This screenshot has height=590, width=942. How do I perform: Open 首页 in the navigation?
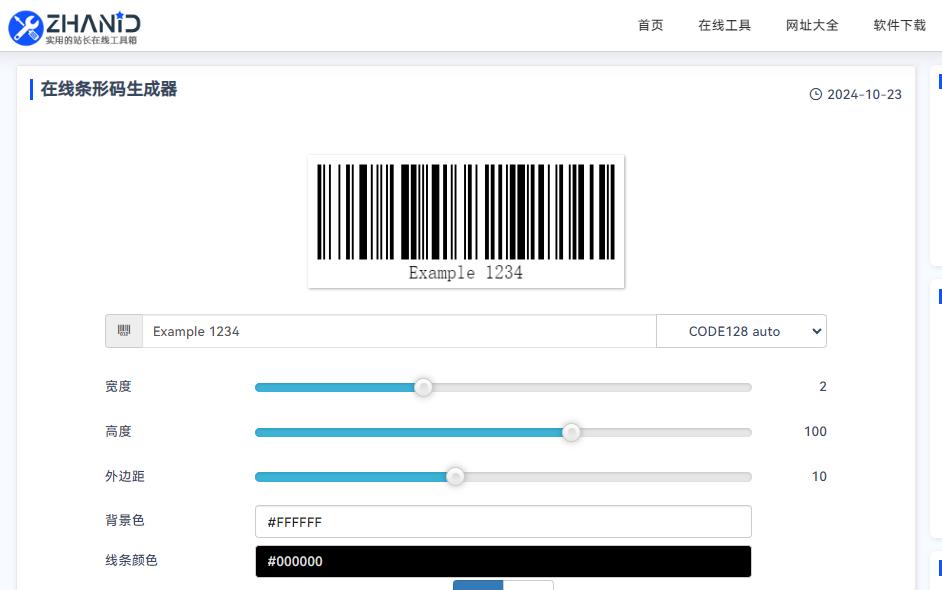(x=651, y=25)
